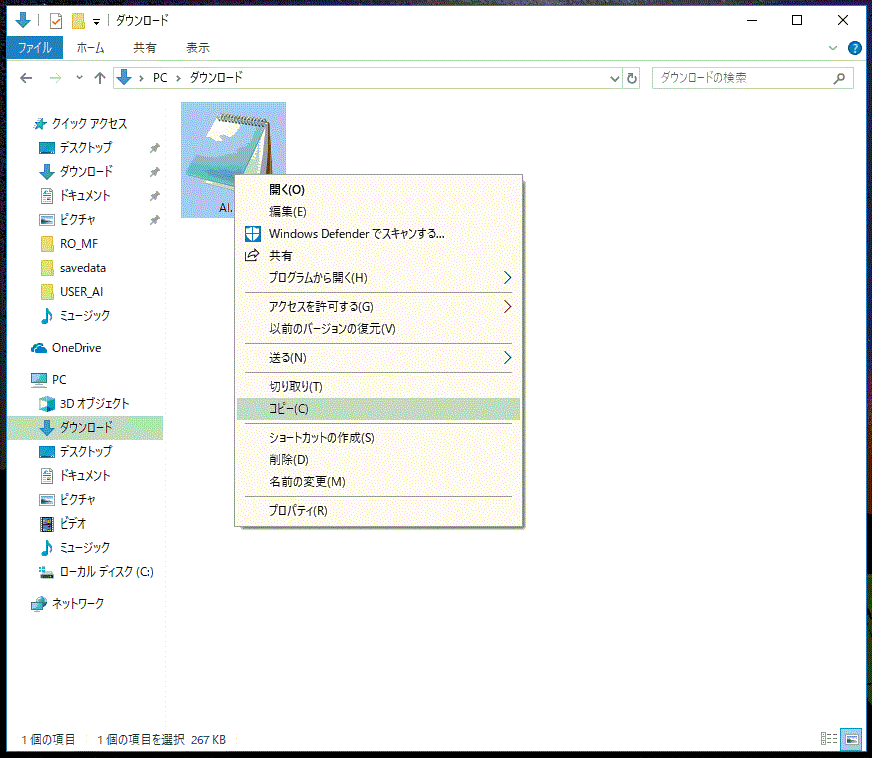
Task: Select ネットワーク in the navigation pane
Action: click(78, 603)
